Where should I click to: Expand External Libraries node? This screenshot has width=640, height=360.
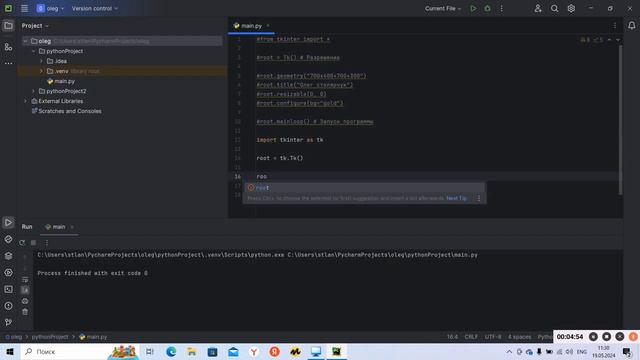click(26, 101)
